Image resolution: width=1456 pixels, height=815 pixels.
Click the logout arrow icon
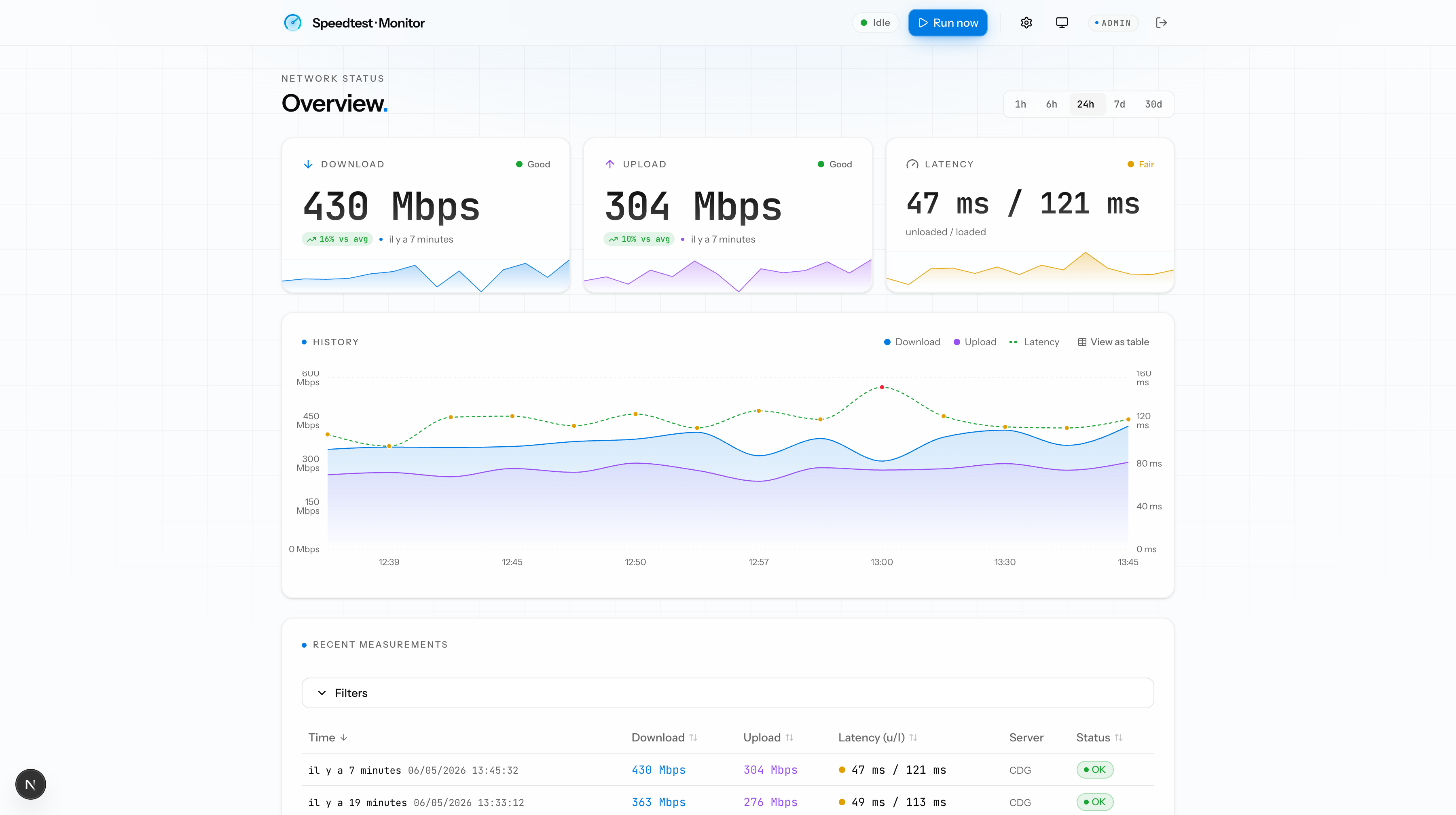[x=1162, y=23]
